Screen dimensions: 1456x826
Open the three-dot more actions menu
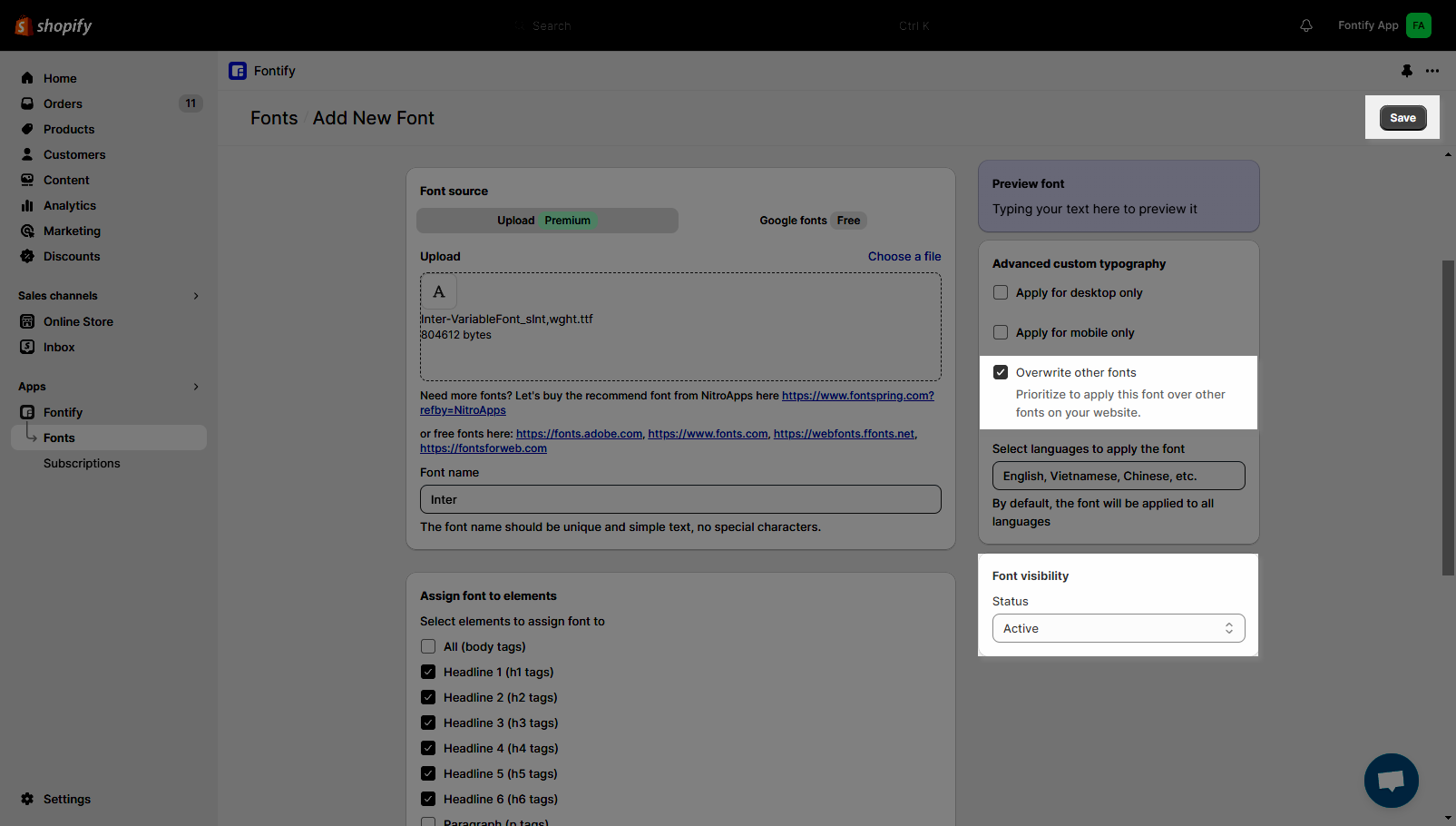(x=1432, y=71)
